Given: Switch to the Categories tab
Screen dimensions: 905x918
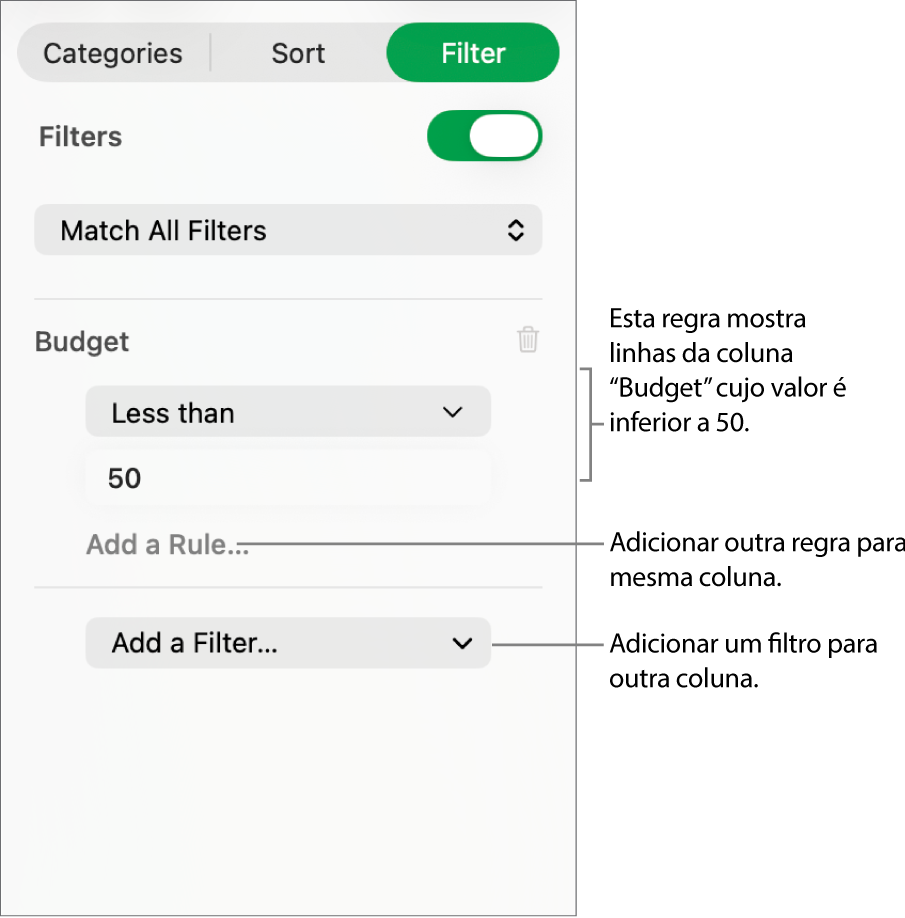Looking at the screenshot, I should 111,53.
